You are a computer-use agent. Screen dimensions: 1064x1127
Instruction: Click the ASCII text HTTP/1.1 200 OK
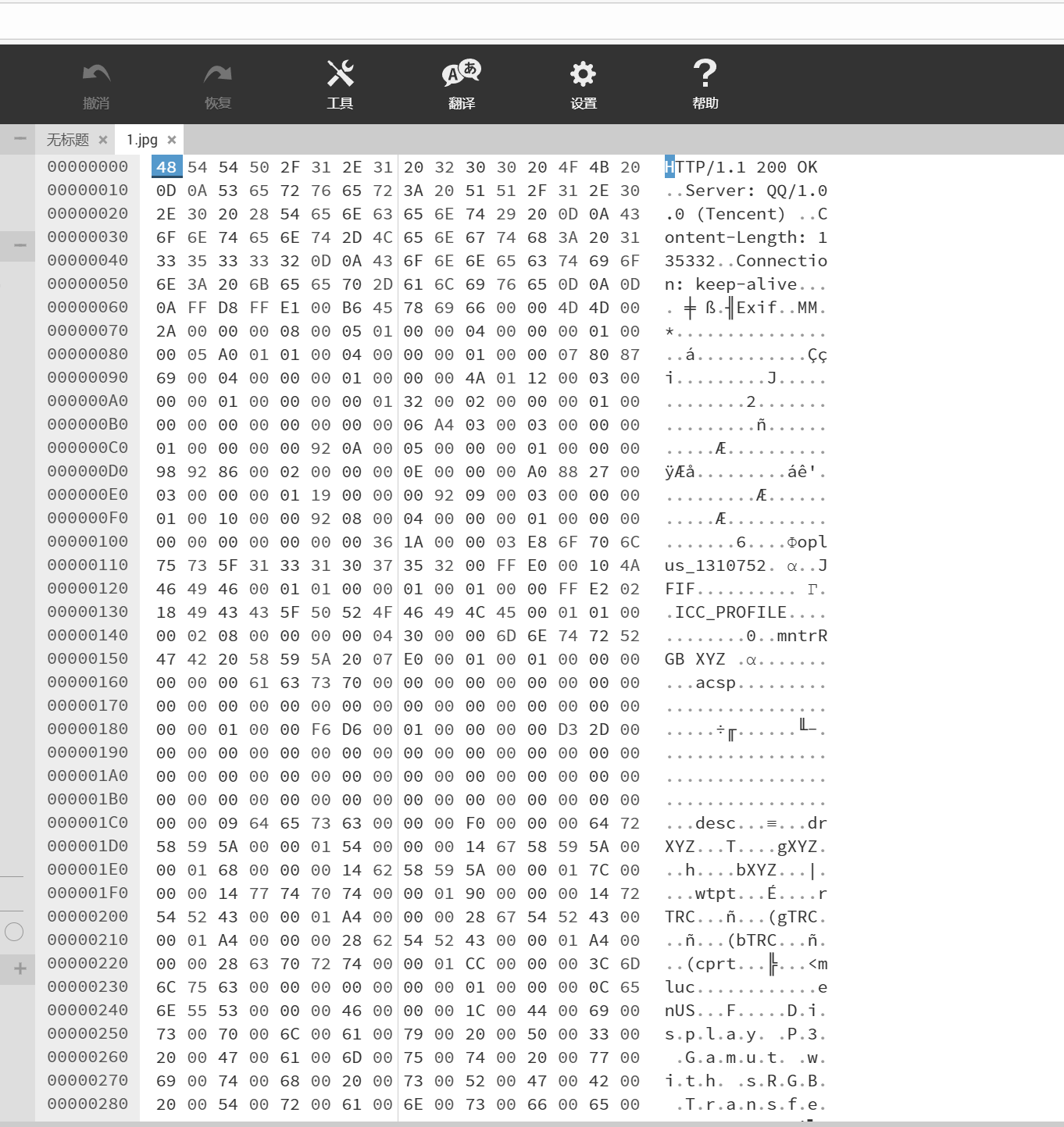741,166
